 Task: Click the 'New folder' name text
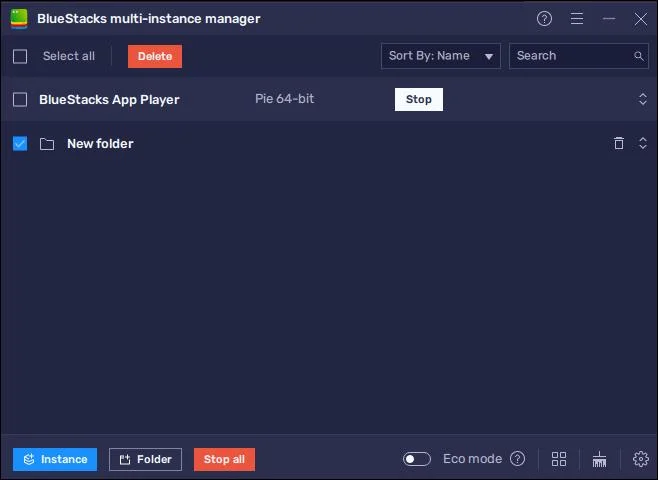(100, 144)
